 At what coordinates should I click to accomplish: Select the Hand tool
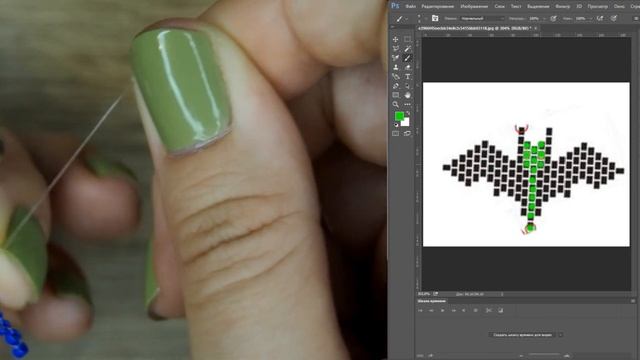(x=407, y=95)
